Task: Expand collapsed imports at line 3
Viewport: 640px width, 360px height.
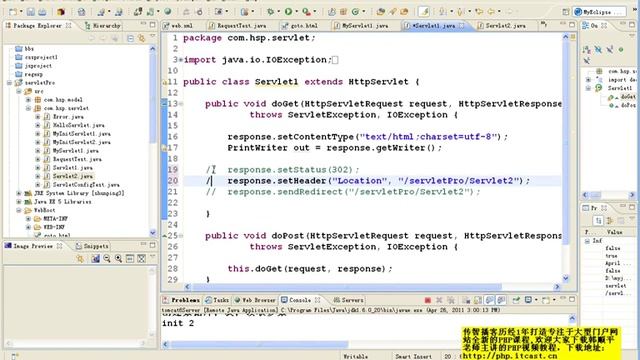Action: pos(181,60)
